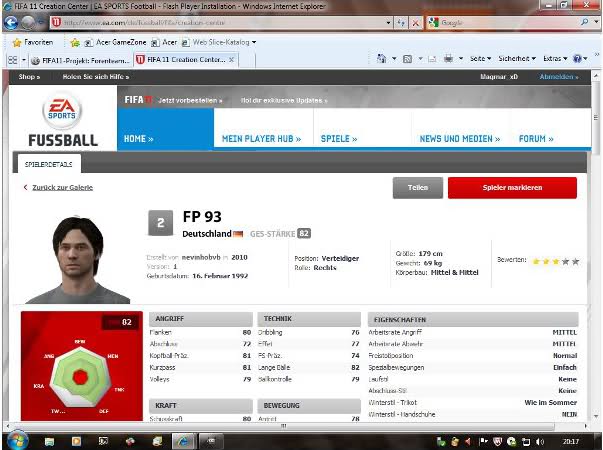Click the EA Sports logo

[62, 112]
